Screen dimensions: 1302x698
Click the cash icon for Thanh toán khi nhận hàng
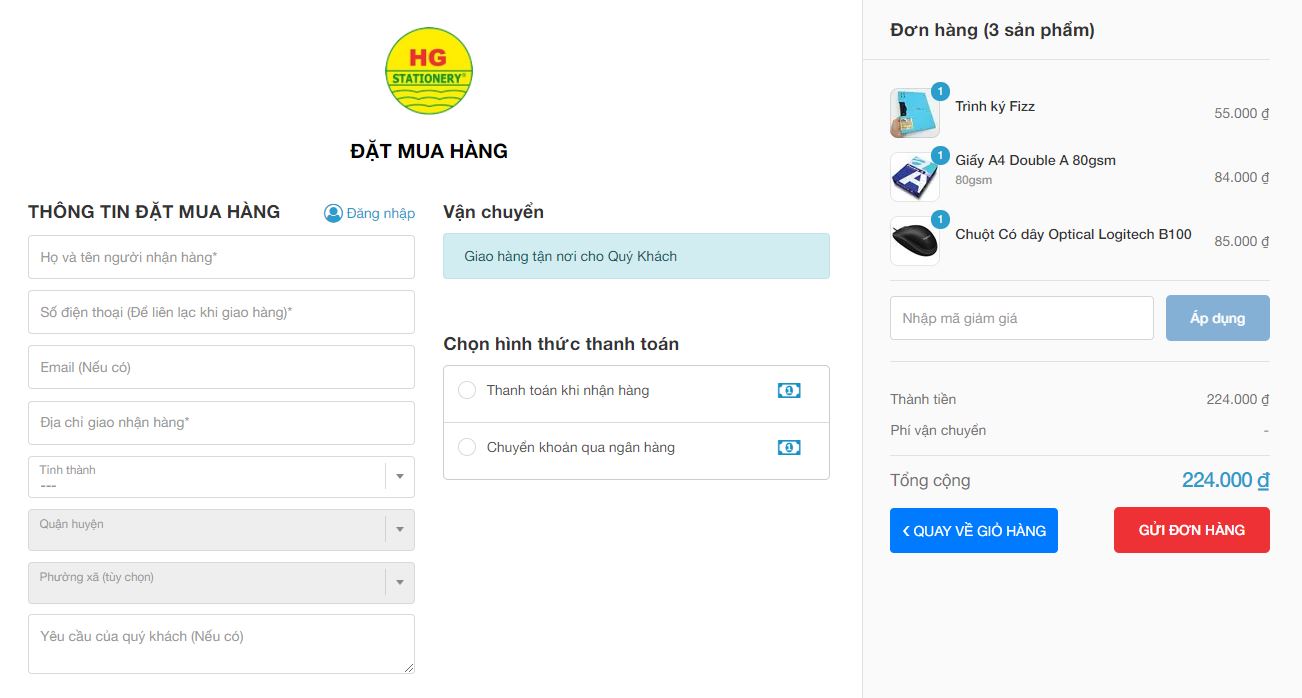pyautogui.click(x=789, y=390)
